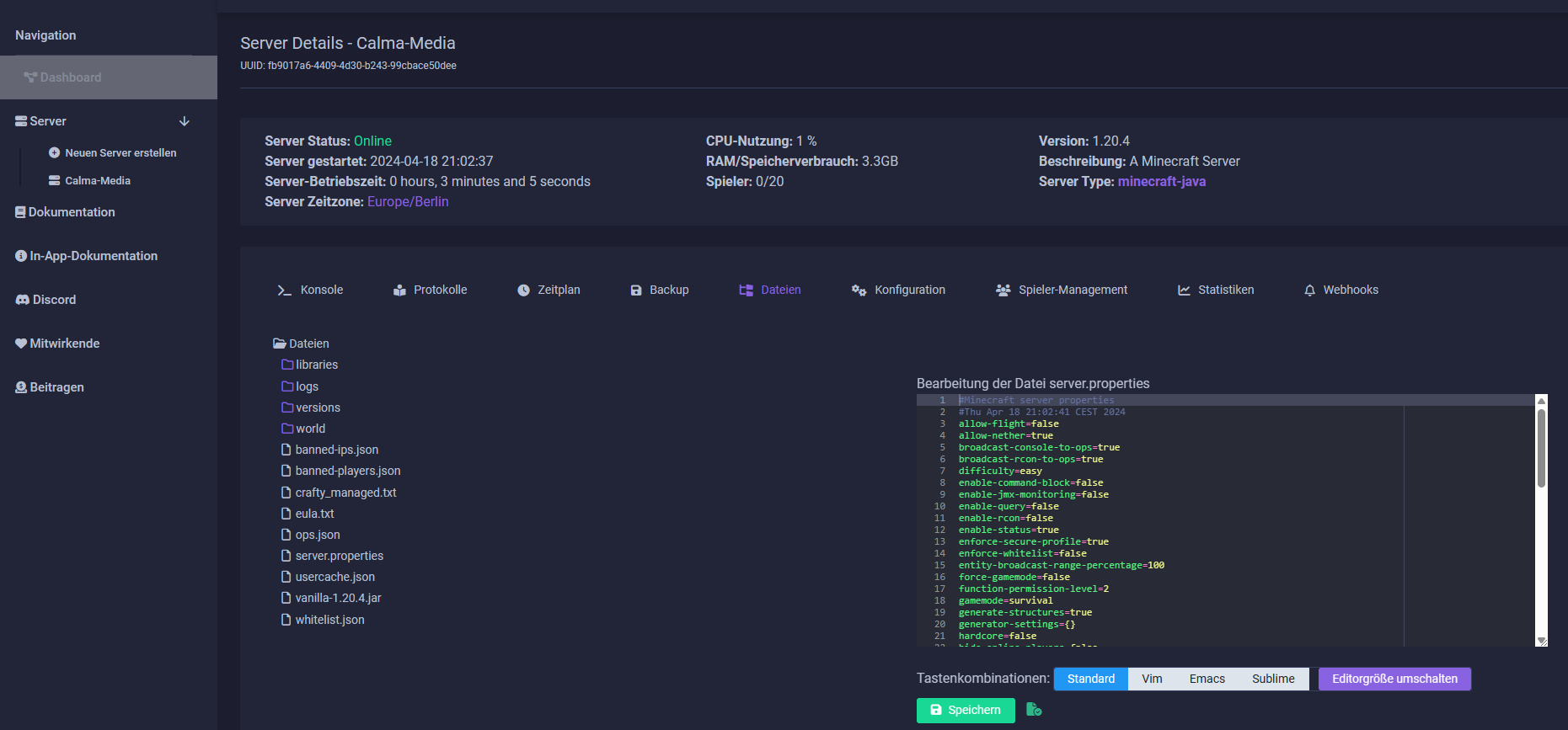This screenshot has height=730, width=1568.
Task: Open whitelist.json file
Action: [323, 620]
